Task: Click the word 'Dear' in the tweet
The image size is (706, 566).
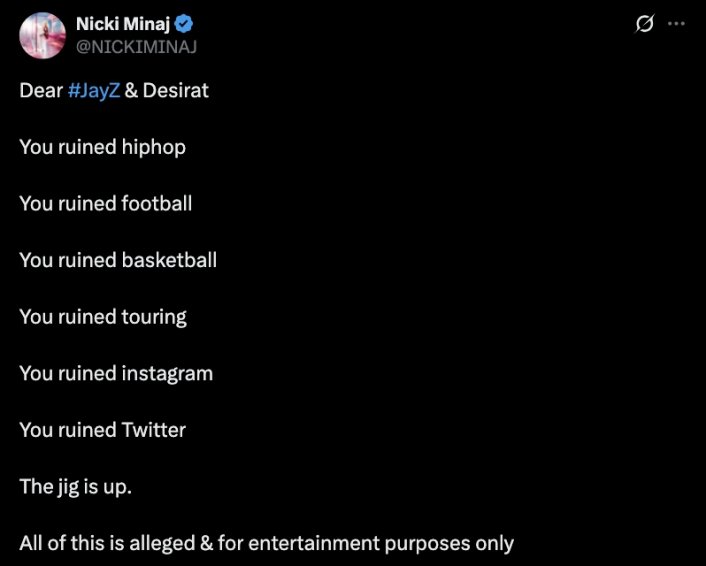Action: tap(41, 91)
